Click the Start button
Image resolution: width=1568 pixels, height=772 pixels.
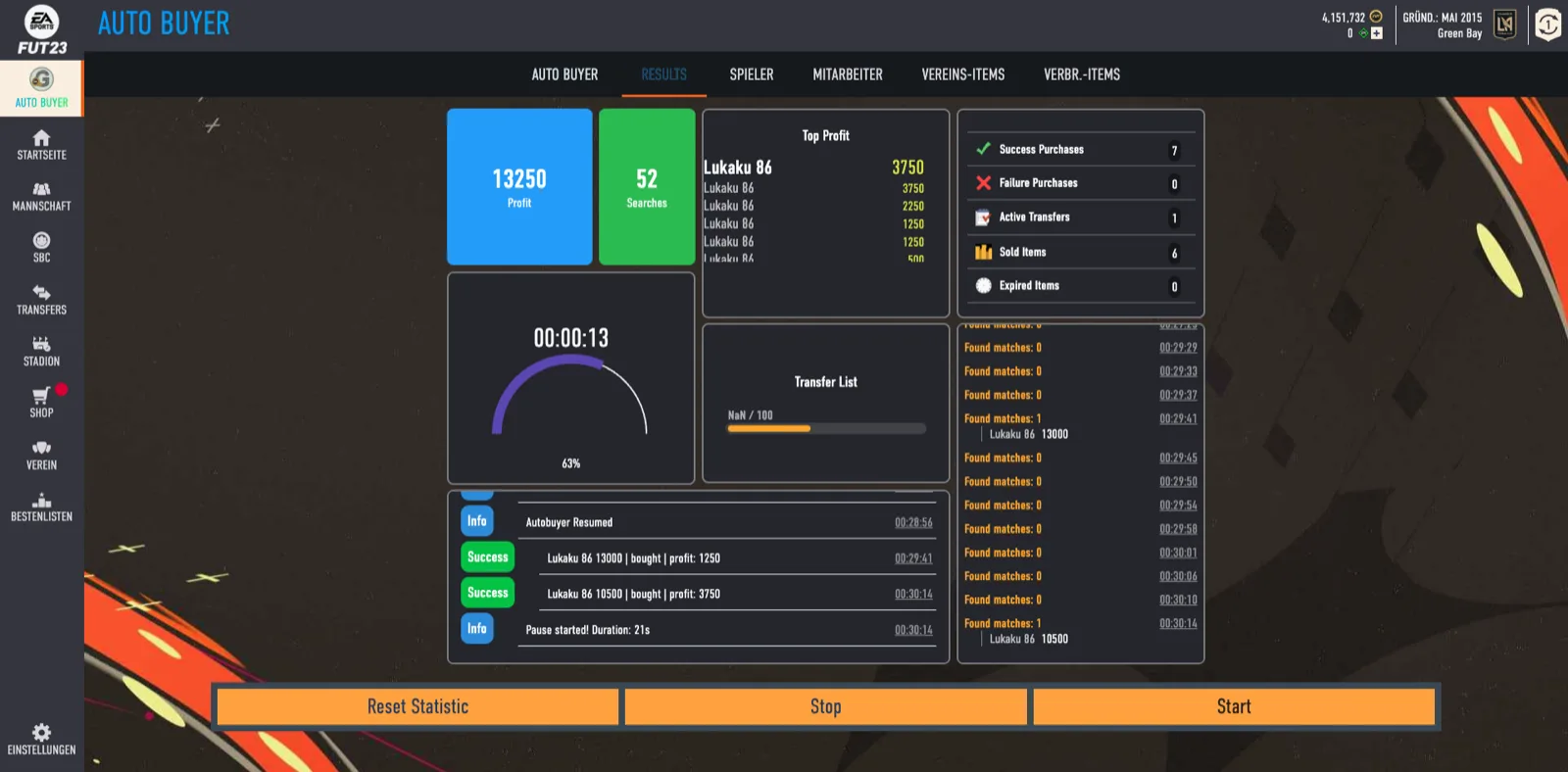tap(1234, 706)
